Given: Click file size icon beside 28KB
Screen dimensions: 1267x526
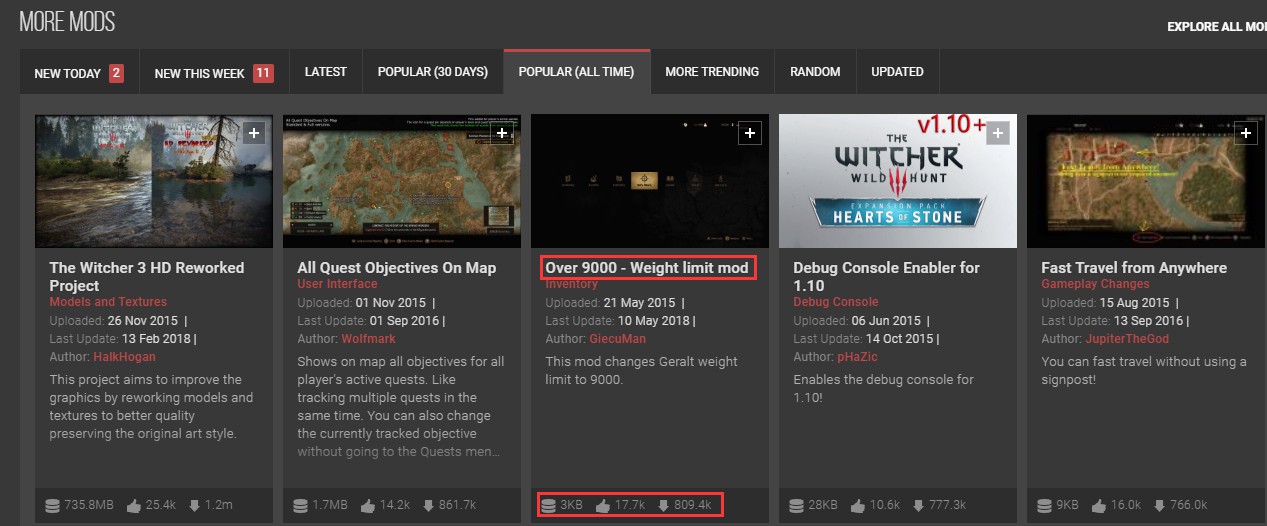Looking at the screenshot, I should [x=797, y=506].
